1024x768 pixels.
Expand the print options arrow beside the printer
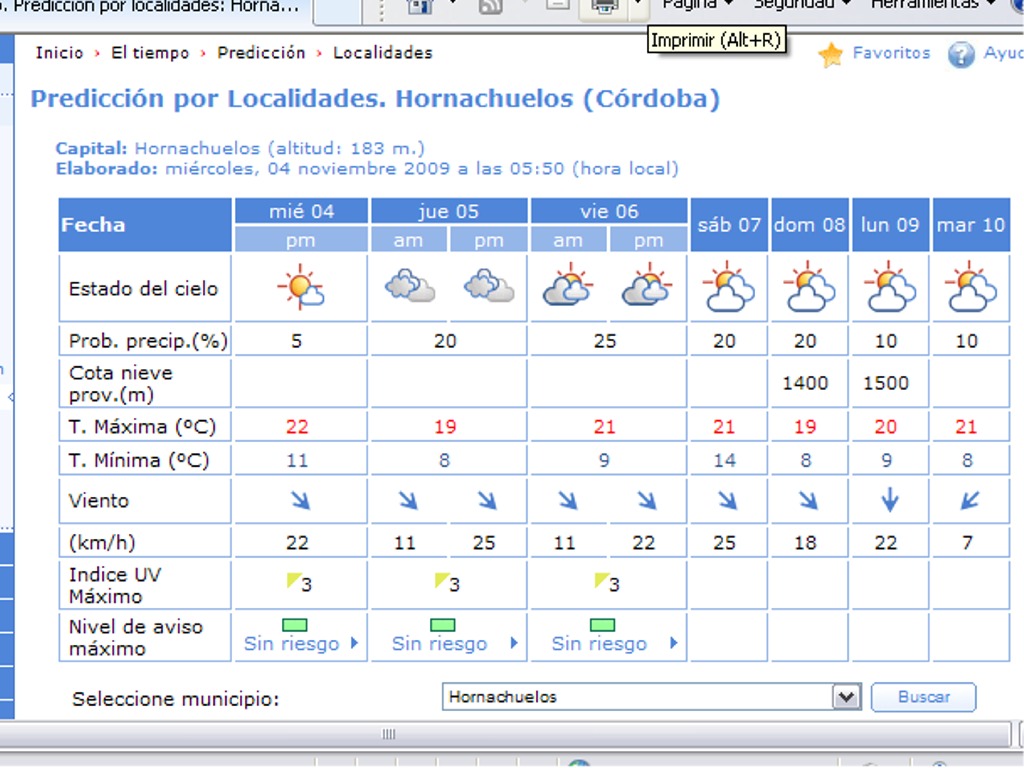coord(638,6)
